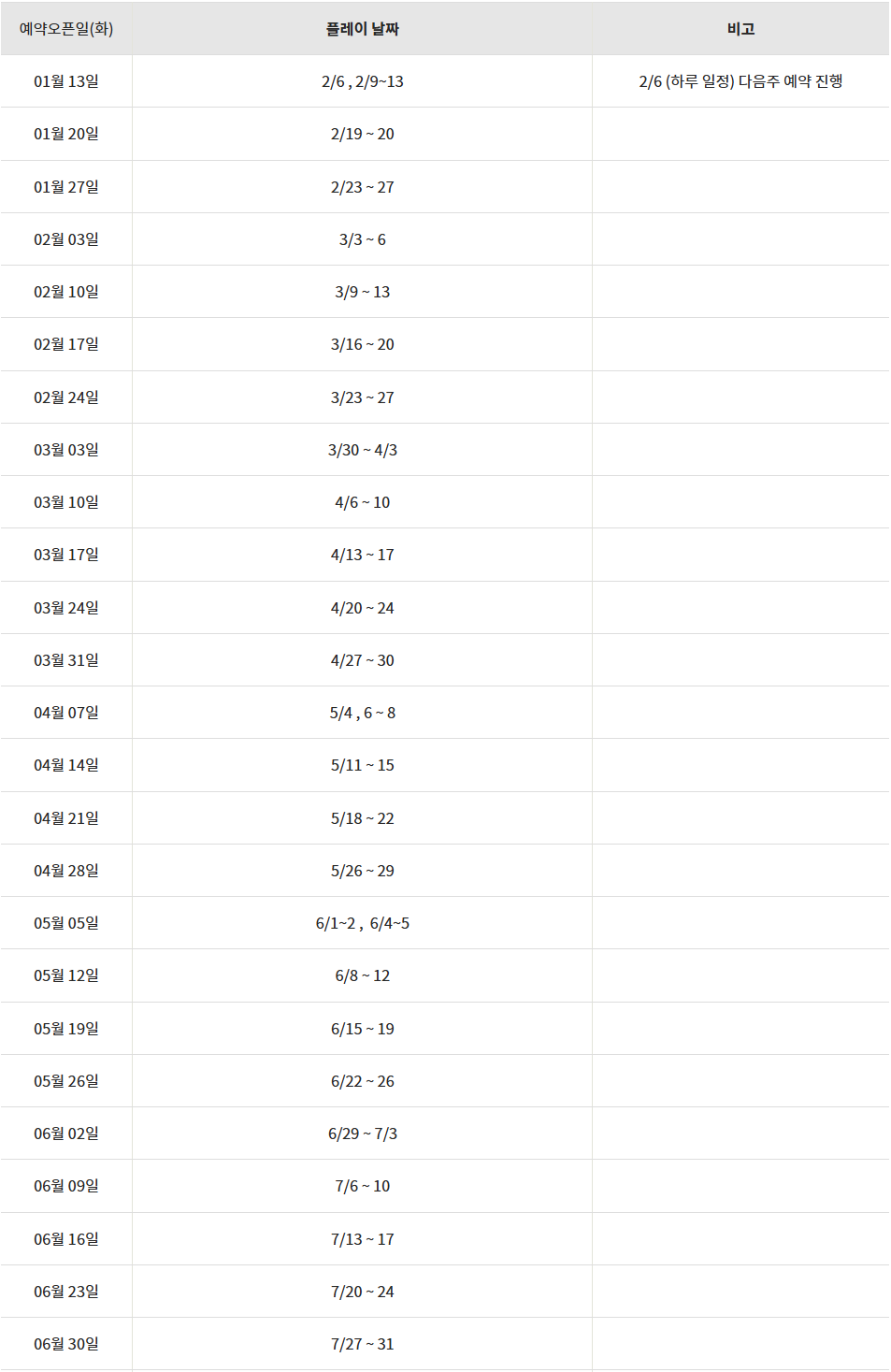Select play date 3/3 ~ 6
The width and height of the screenshot is (891, 1372).
point(362,239)
